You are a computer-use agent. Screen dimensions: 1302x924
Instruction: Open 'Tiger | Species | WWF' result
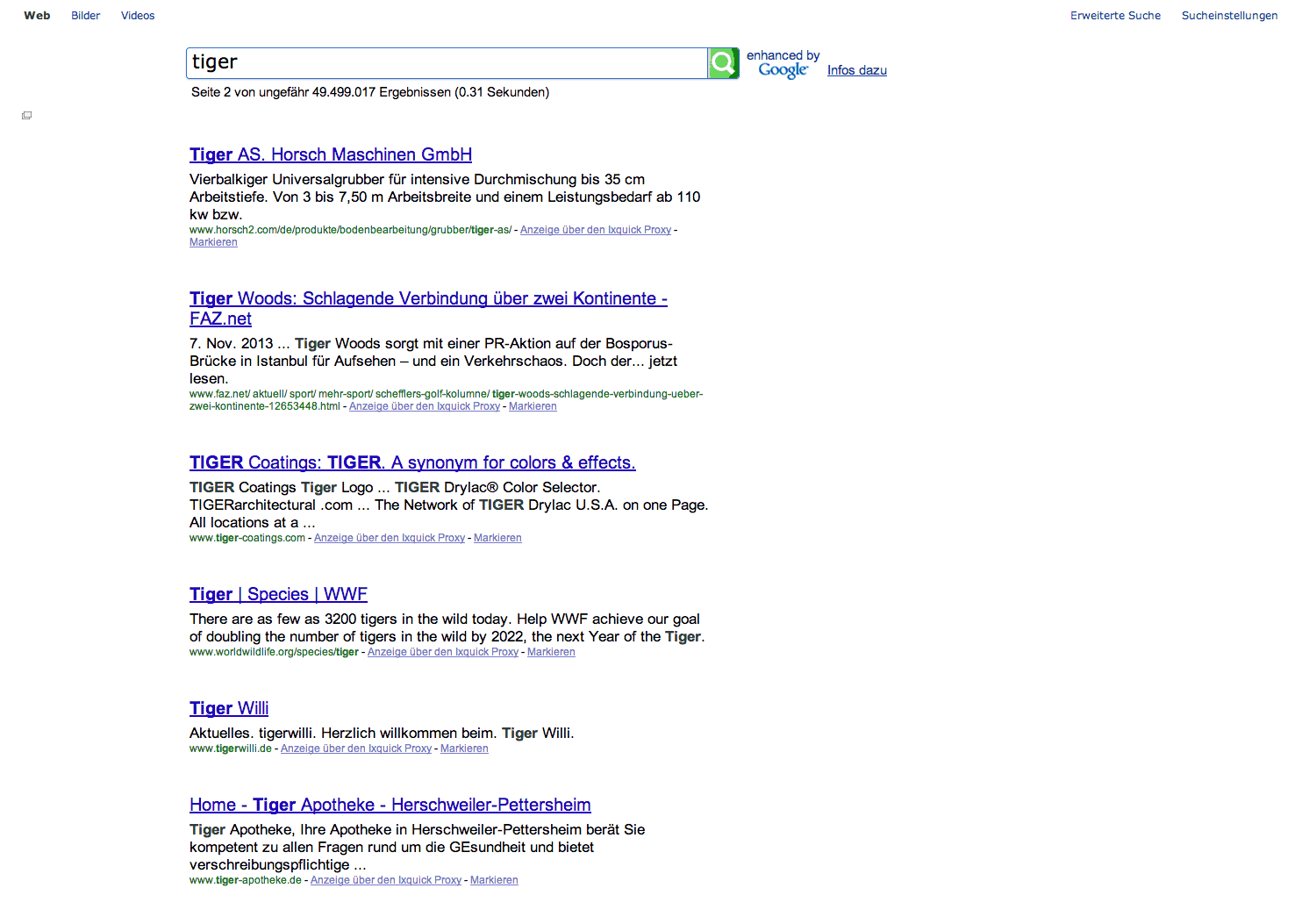click(x=278, y=594)
